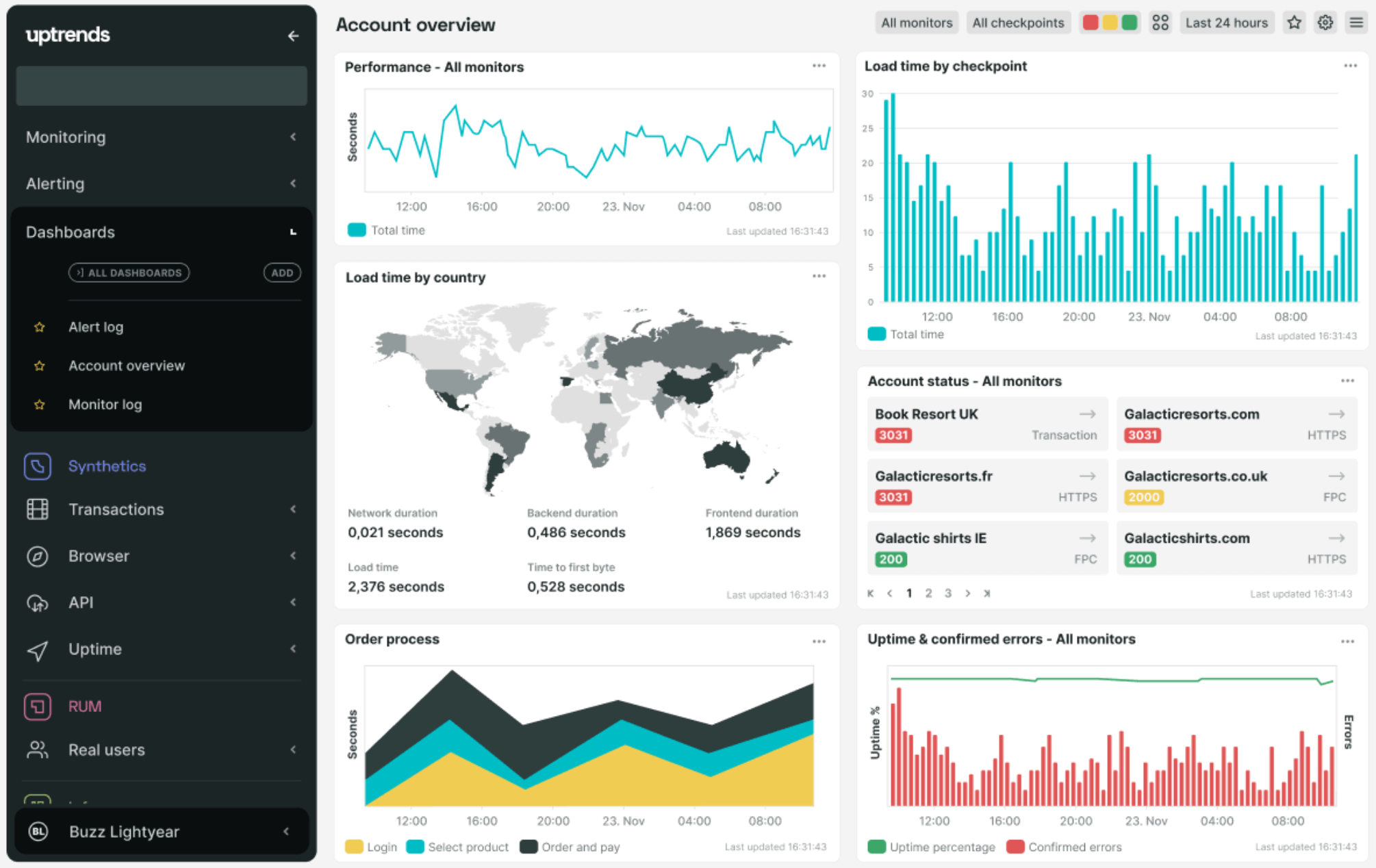
Task: Open page 2 of Account status
Action: click(x=928, y=593)
